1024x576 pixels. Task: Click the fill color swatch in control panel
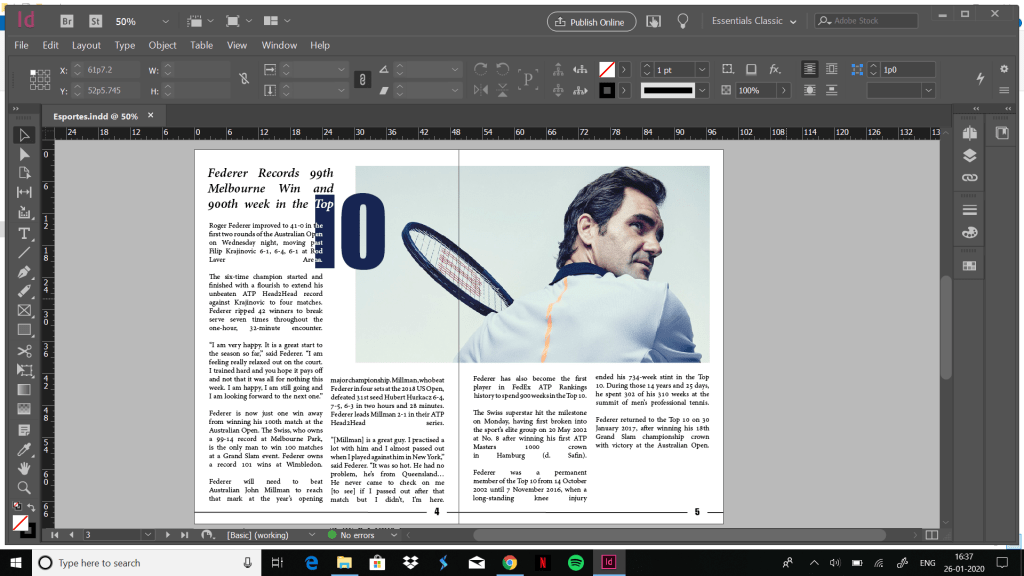pyautogui.click(x=606, y=70)
